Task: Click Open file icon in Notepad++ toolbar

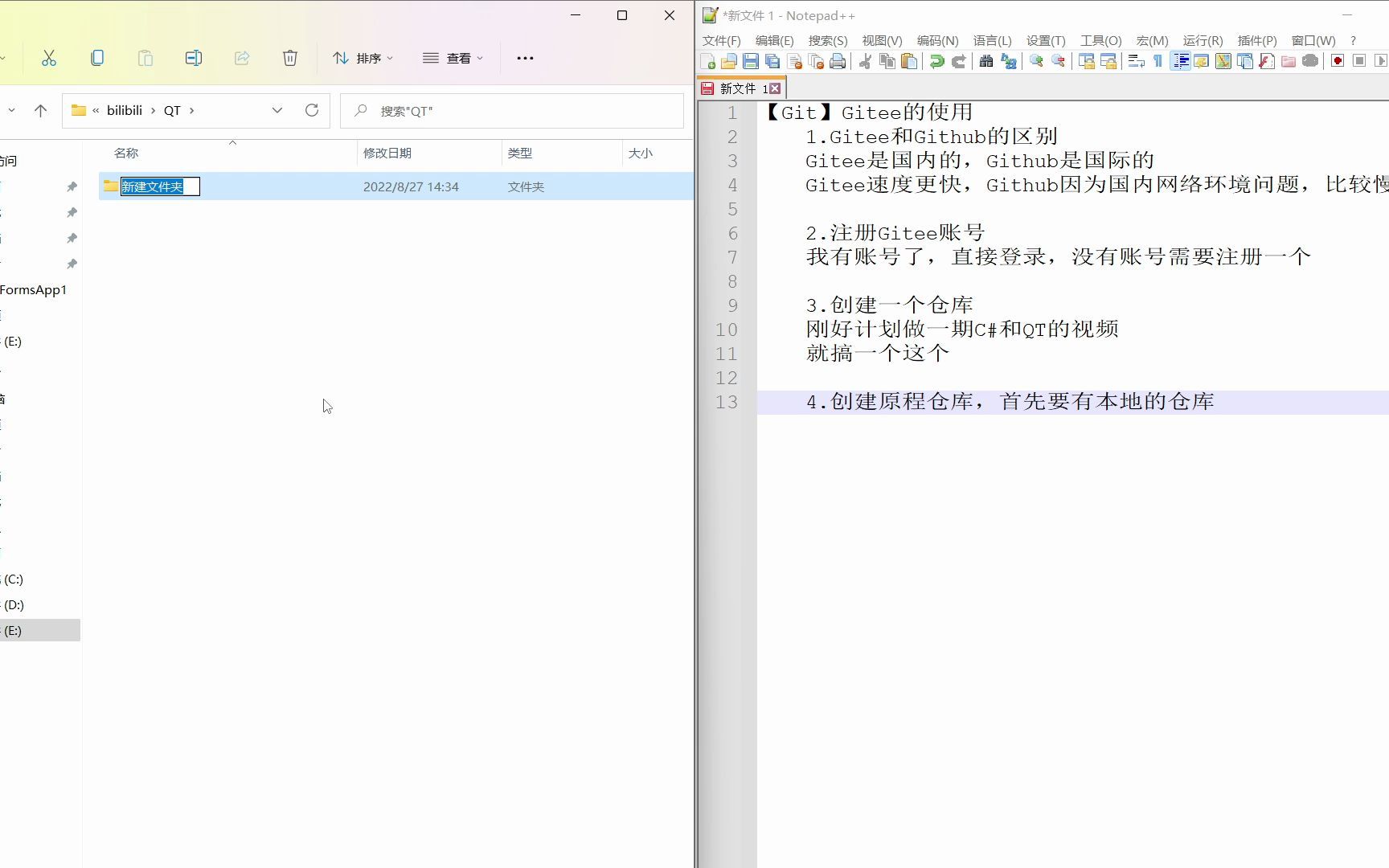Action: 729,62
